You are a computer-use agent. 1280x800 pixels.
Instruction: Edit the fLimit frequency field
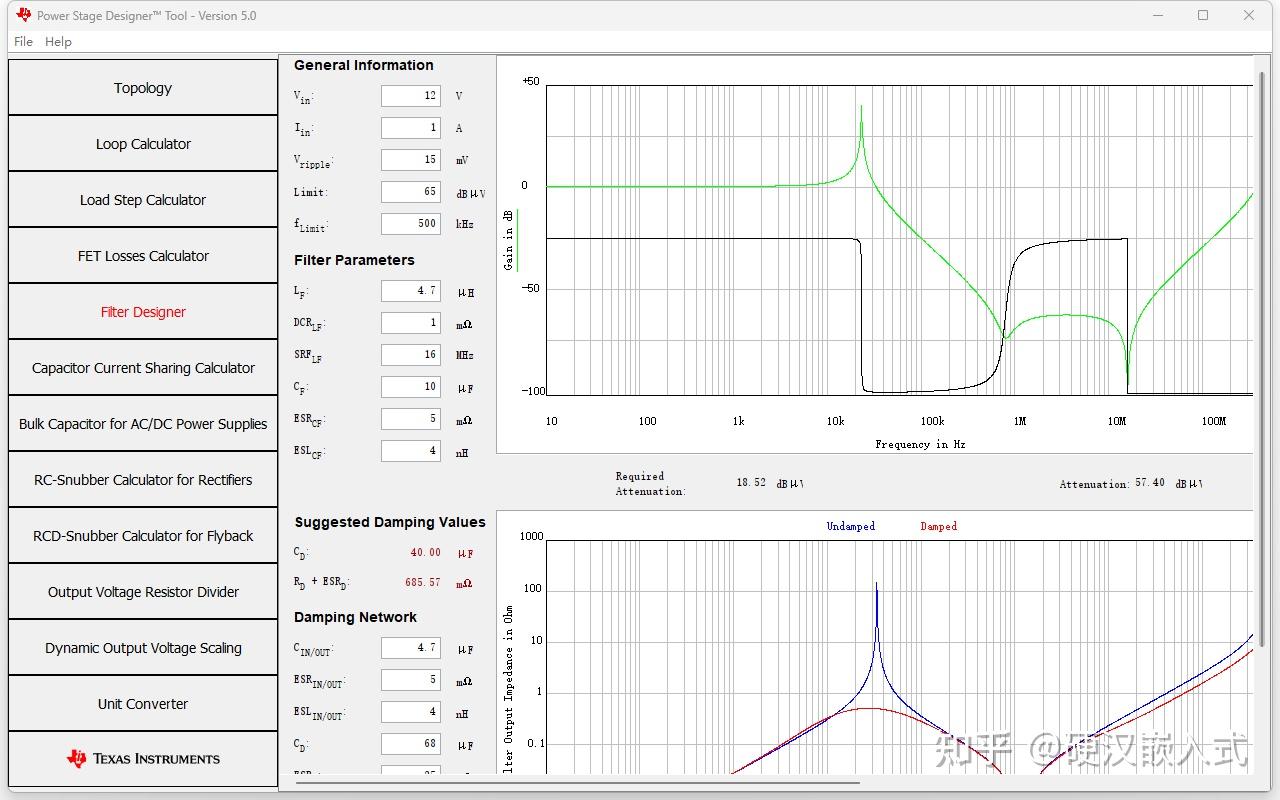point(411,224)
